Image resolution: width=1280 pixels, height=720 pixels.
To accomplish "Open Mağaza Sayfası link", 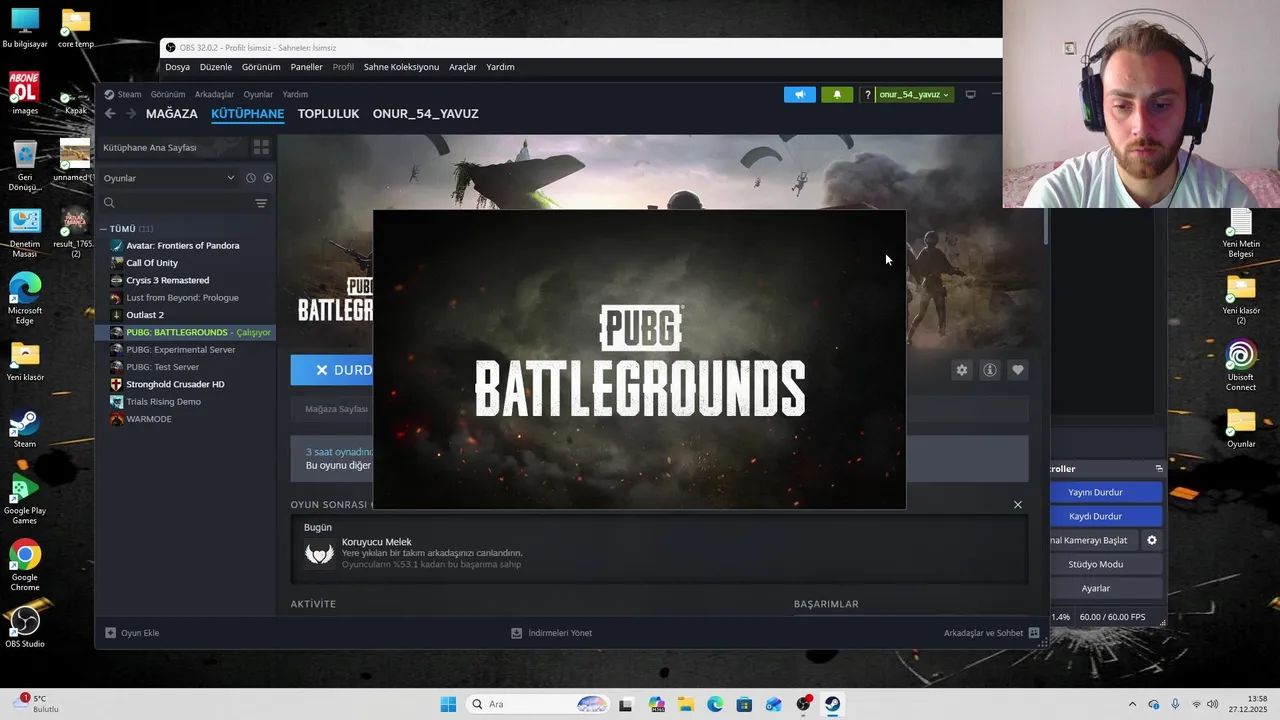I will [336, 409].
